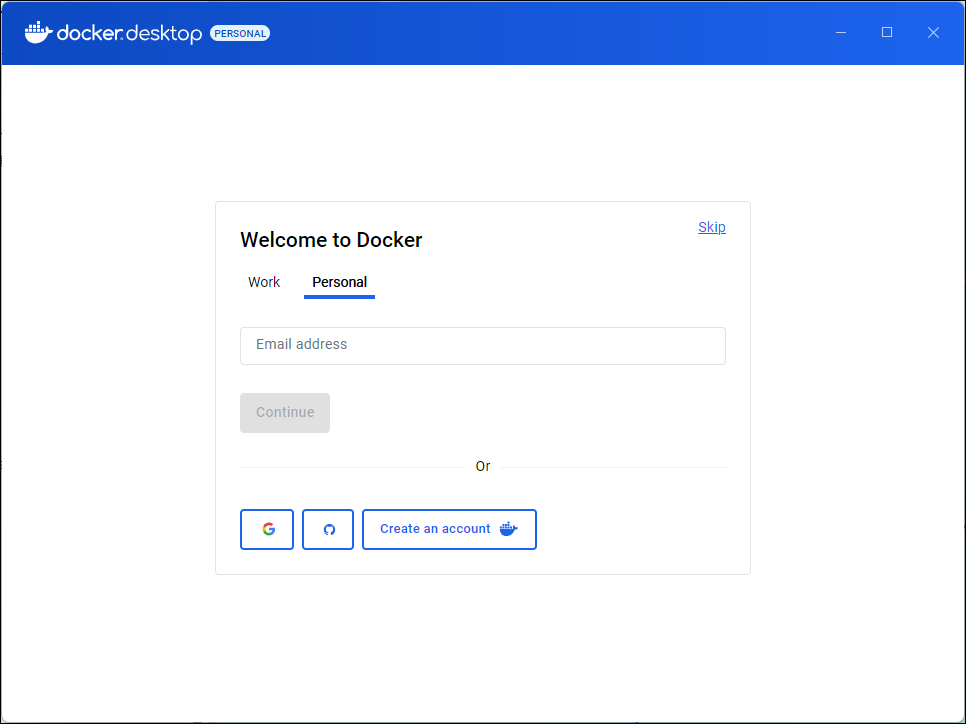The image size is (966, 724).
Task: Sign in with the Google icon button
Action: 267,529
